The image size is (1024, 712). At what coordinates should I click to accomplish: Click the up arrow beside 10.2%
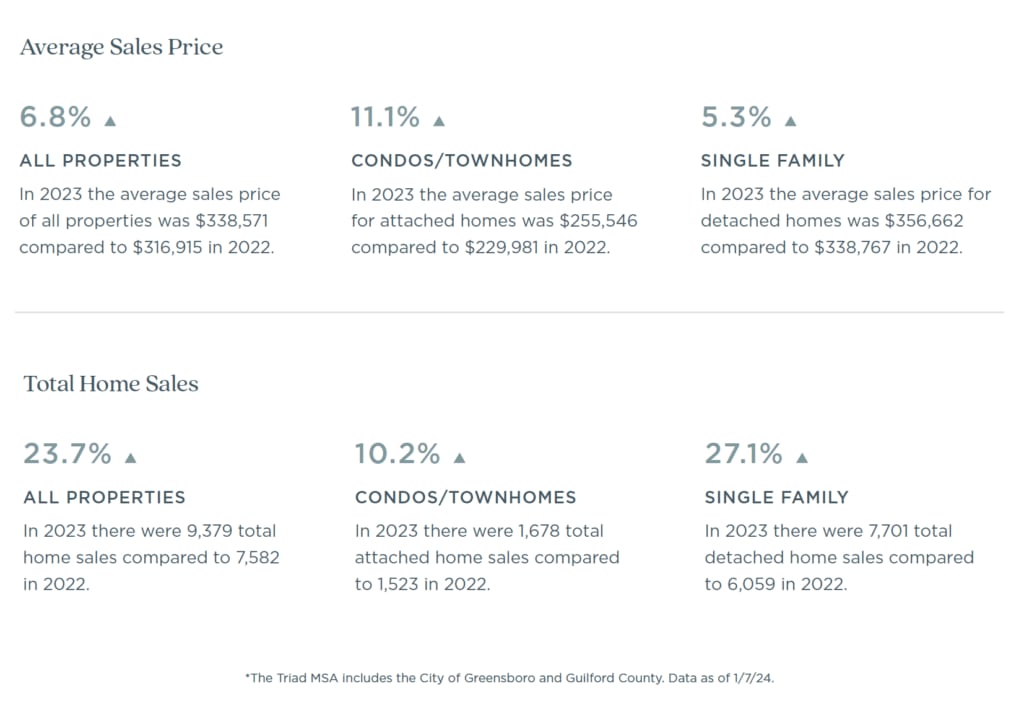pos(460,458)
